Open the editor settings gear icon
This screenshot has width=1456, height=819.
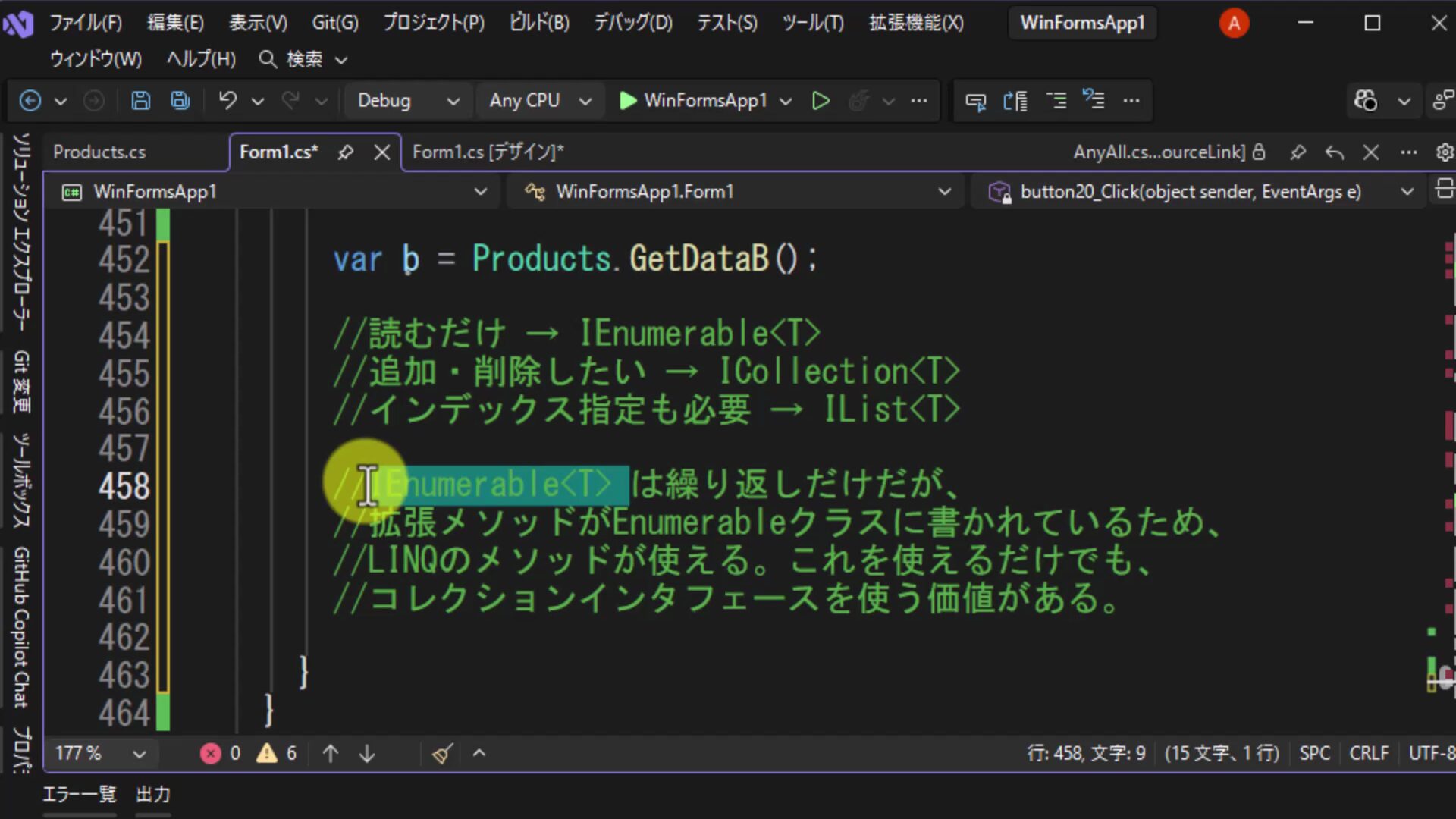point(1445,152)
